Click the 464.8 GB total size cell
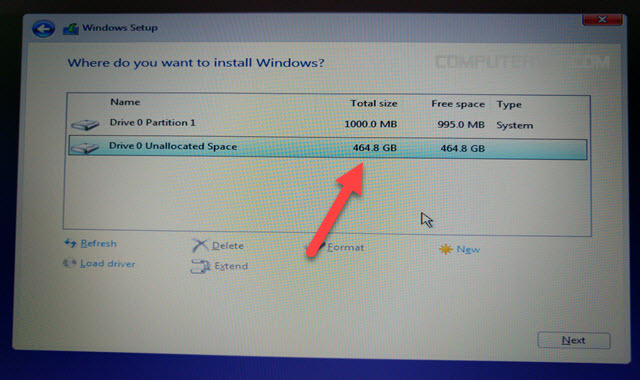Screen dimensions: 640x380 [x=375, y=147]
